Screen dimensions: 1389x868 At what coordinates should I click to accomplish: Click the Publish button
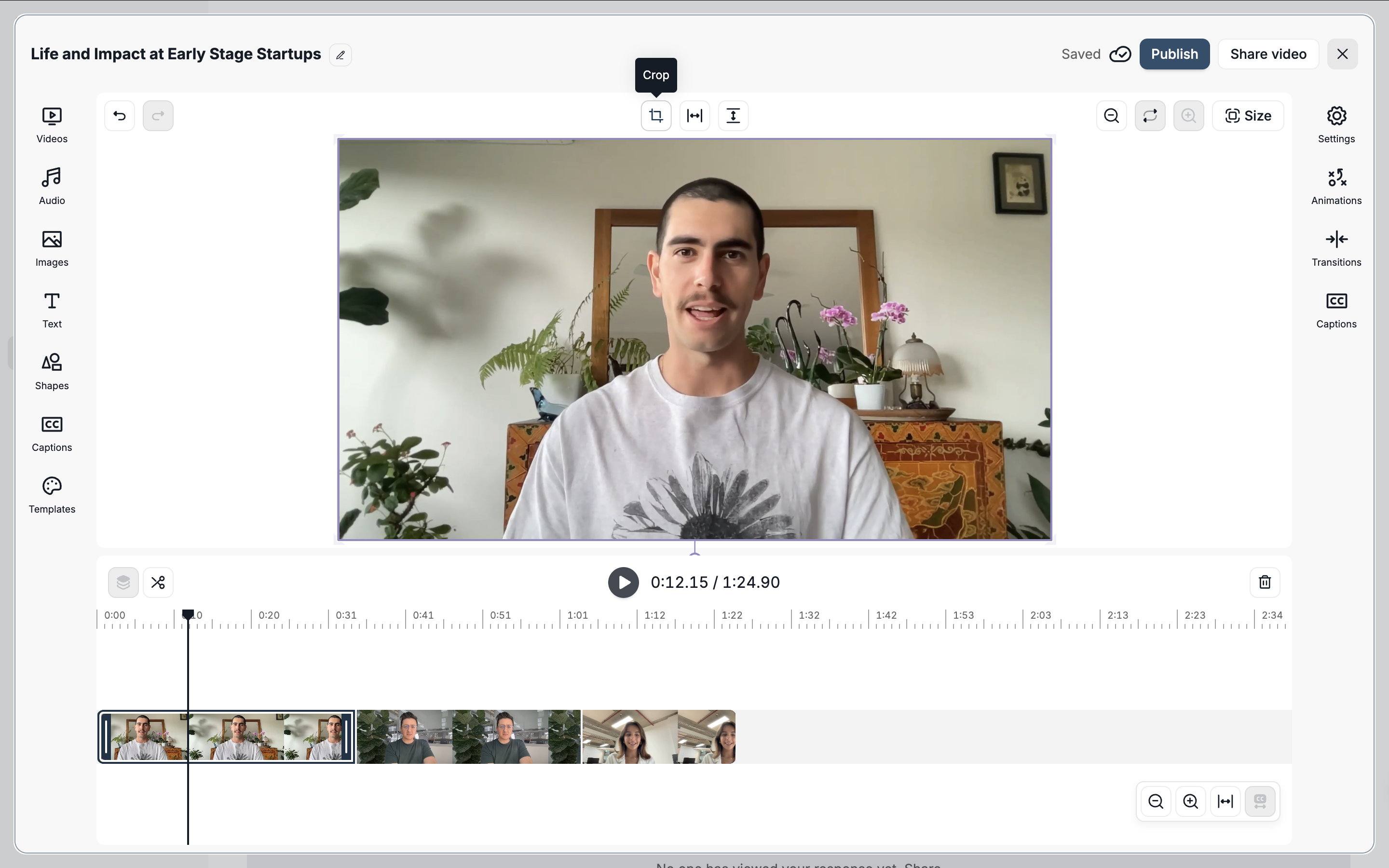(x=1174, y=54)
